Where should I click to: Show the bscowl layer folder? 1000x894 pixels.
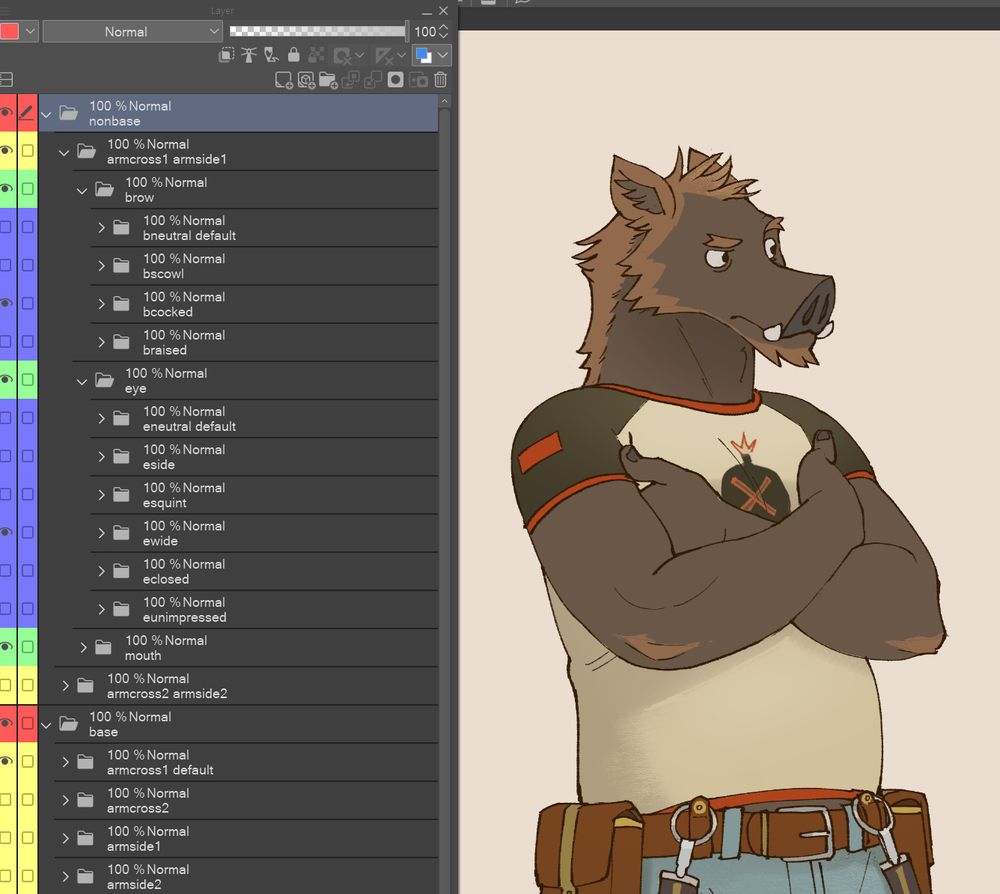[x=6, y=265]
